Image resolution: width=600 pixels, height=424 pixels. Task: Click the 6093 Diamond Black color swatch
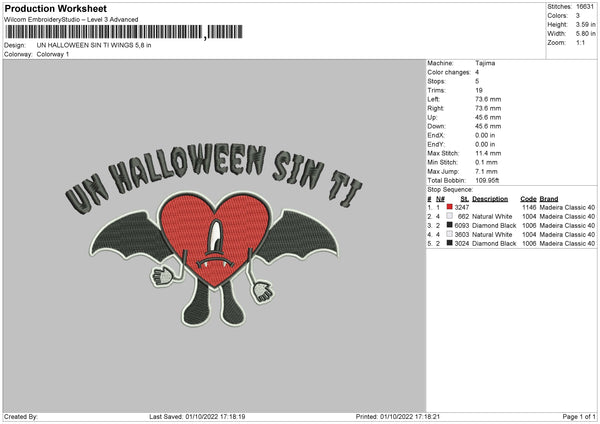point(452,224)
